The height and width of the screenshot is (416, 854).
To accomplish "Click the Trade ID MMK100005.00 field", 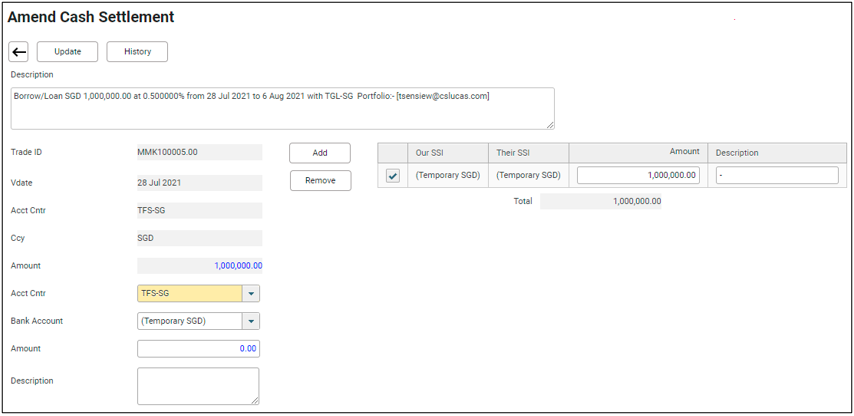I will click(199, 153).
